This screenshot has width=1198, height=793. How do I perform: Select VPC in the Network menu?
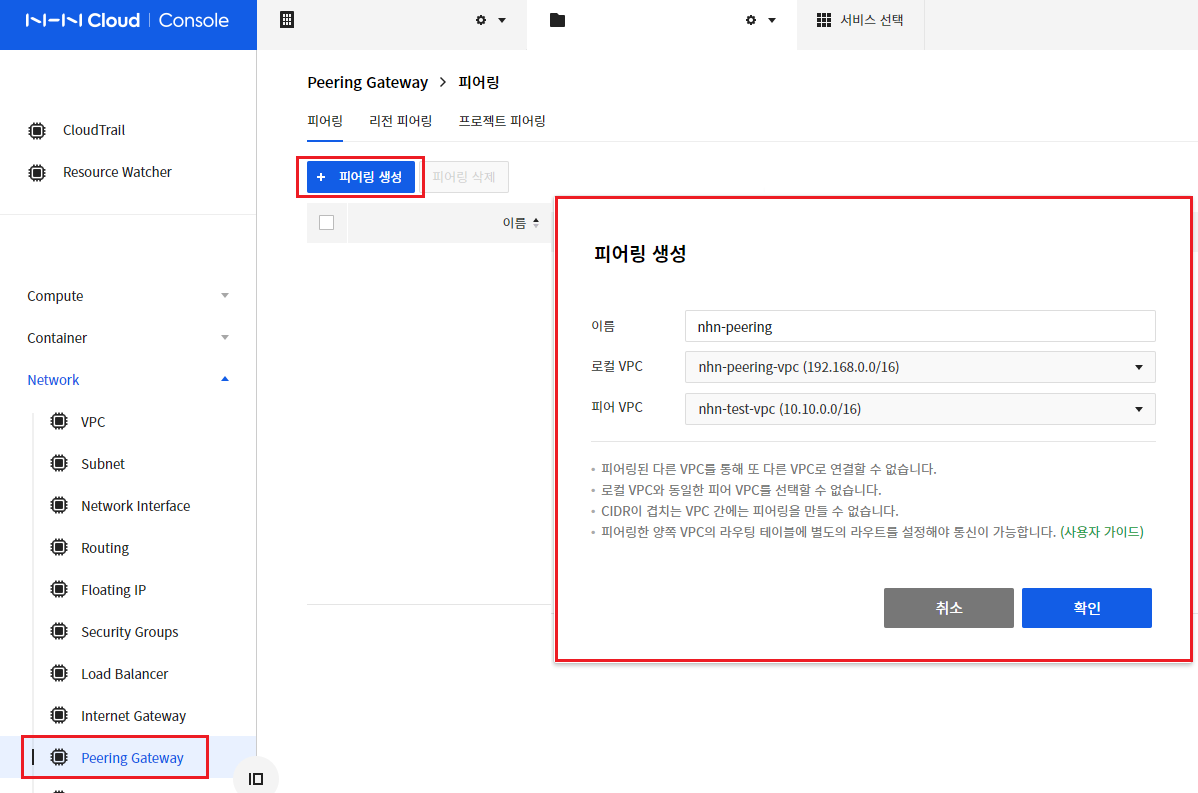[x=93, y=422]
